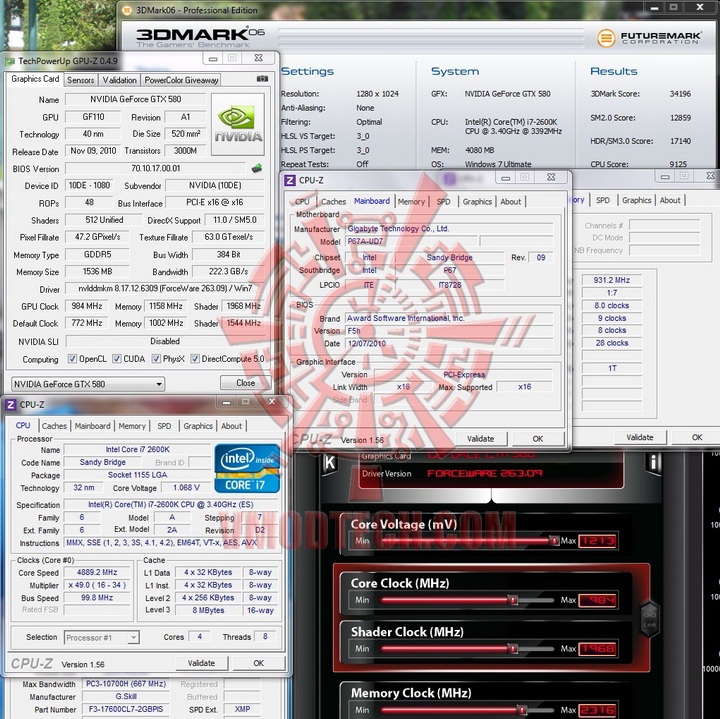Click the GPU-Z title bar app icon
Screen dimensions: 720x719
10,61
